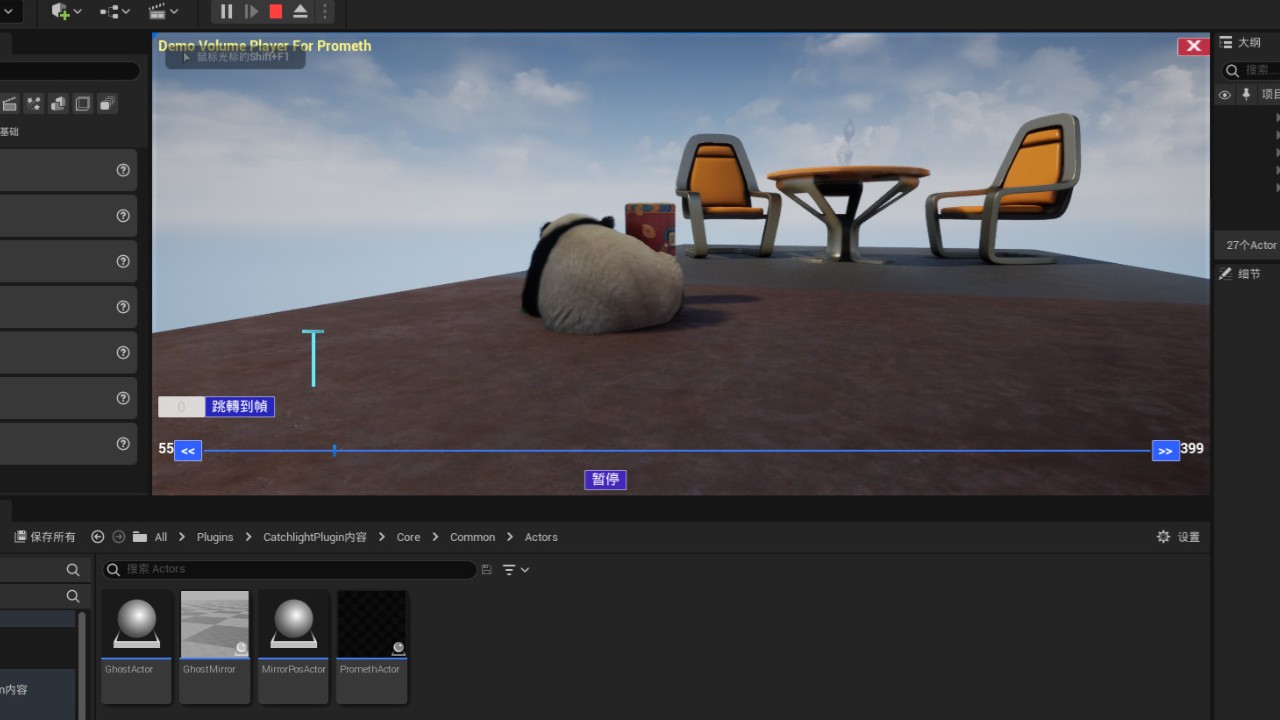This screenshot has height=720, width=1280.
Task: Click the save search floppy icon
Action: [487, 569]
